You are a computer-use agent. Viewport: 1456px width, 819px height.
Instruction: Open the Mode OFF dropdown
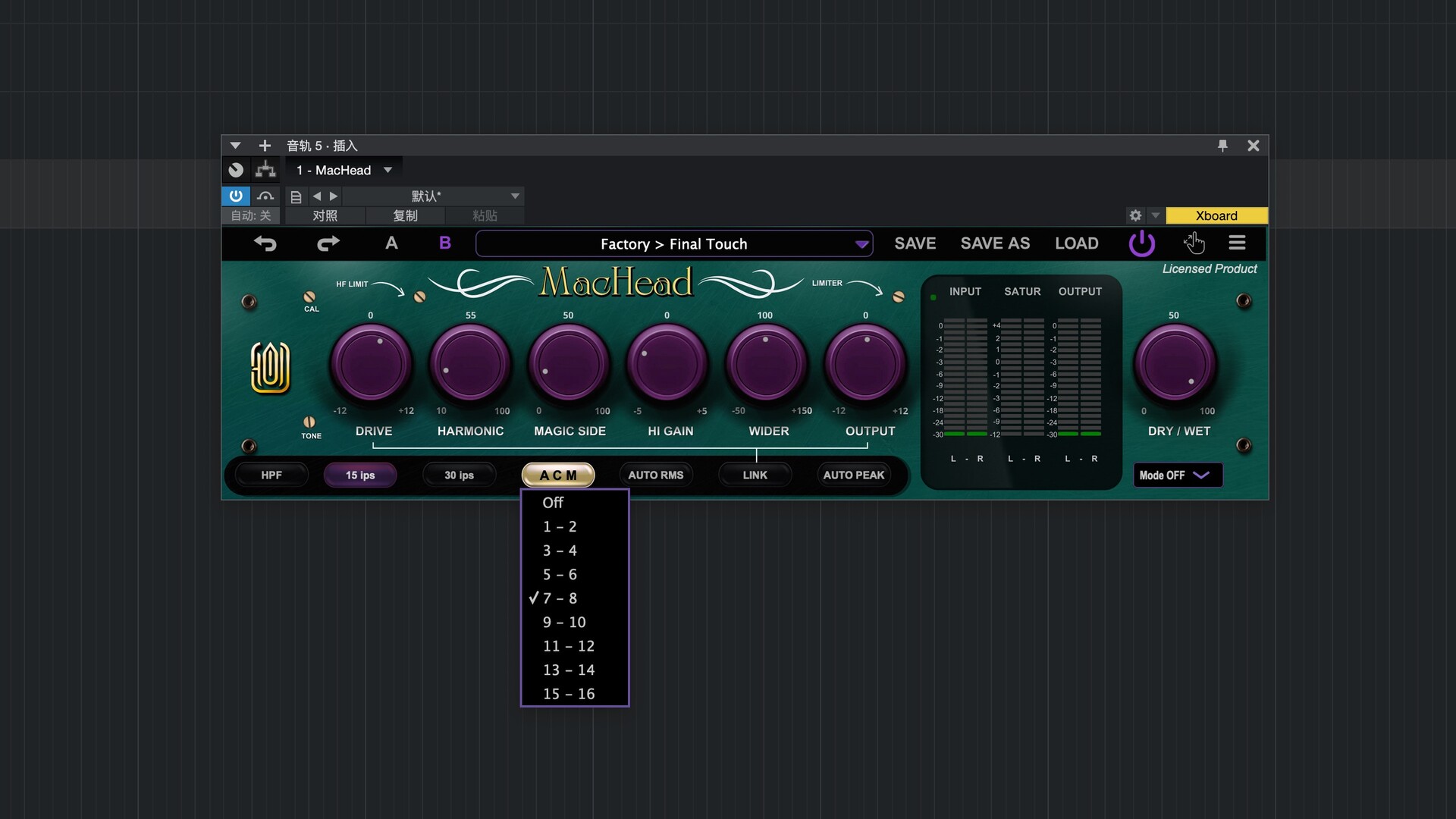click(x=1177, y=475)
